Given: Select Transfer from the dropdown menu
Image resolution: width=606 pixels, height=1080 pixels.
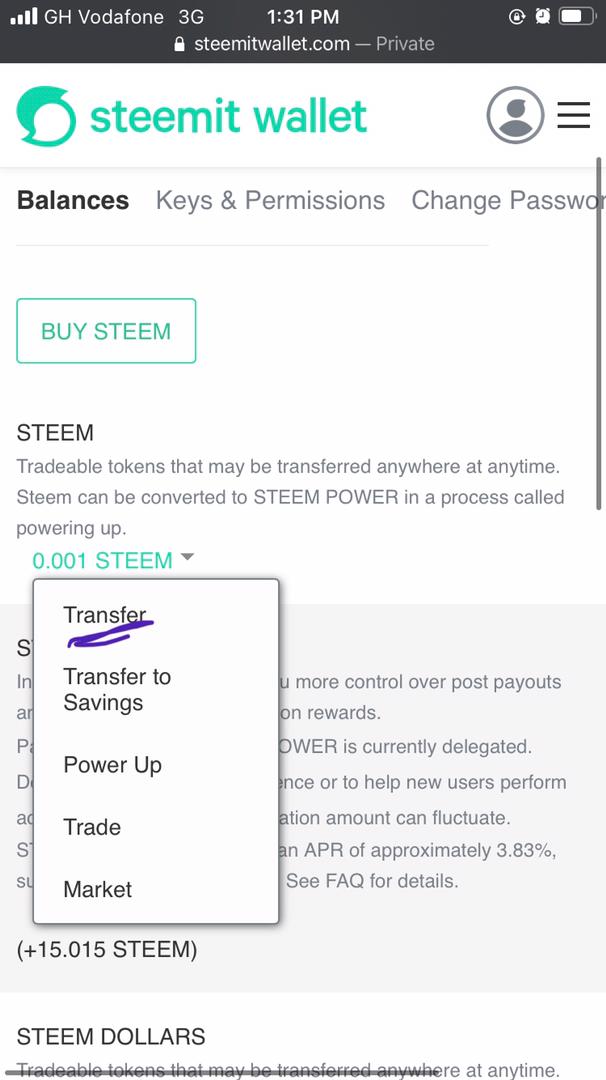Looking at the screenshot, I should pos(104,615).
